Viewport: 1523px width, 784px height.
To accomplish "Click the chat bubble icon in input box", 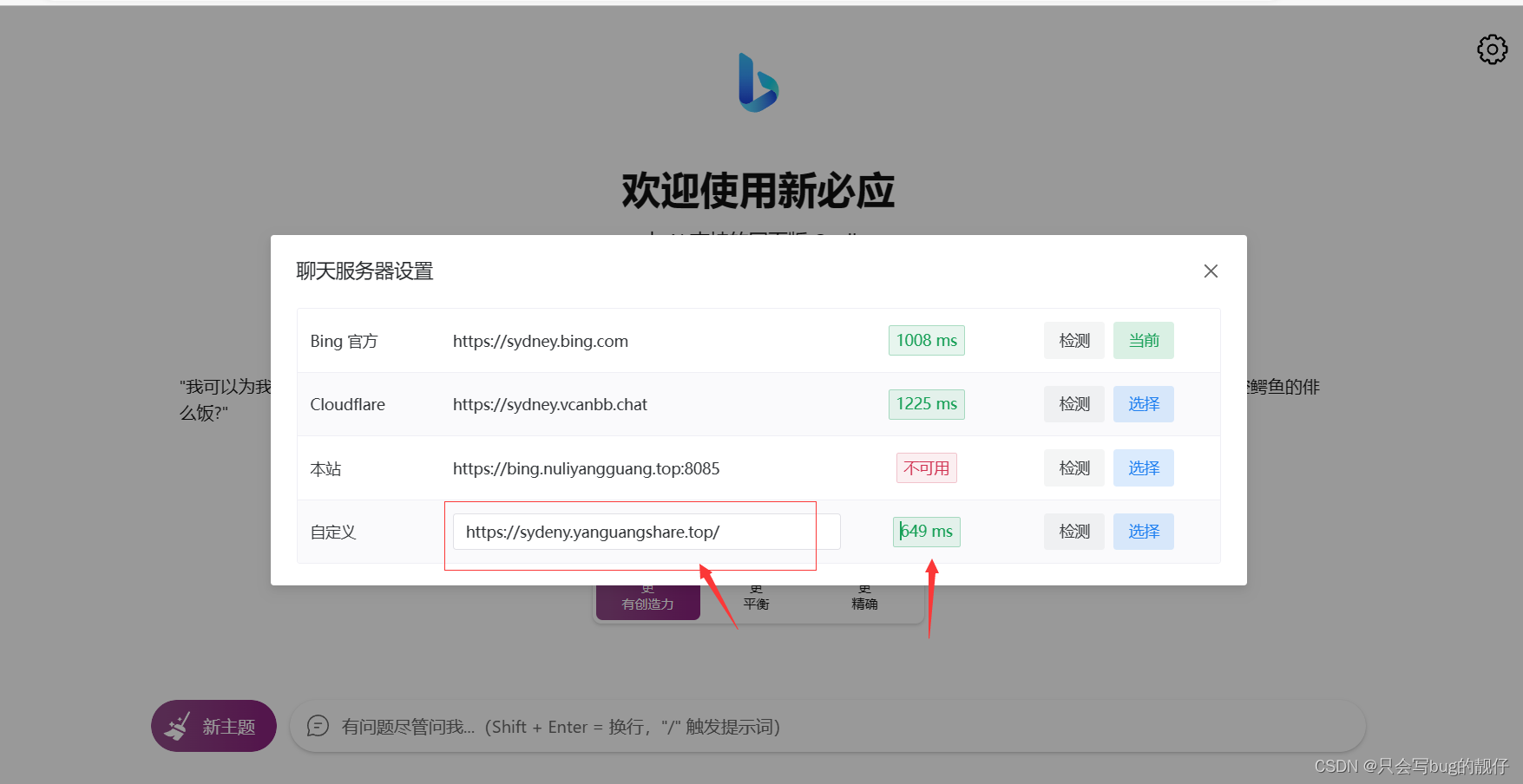I will point(318,726).
